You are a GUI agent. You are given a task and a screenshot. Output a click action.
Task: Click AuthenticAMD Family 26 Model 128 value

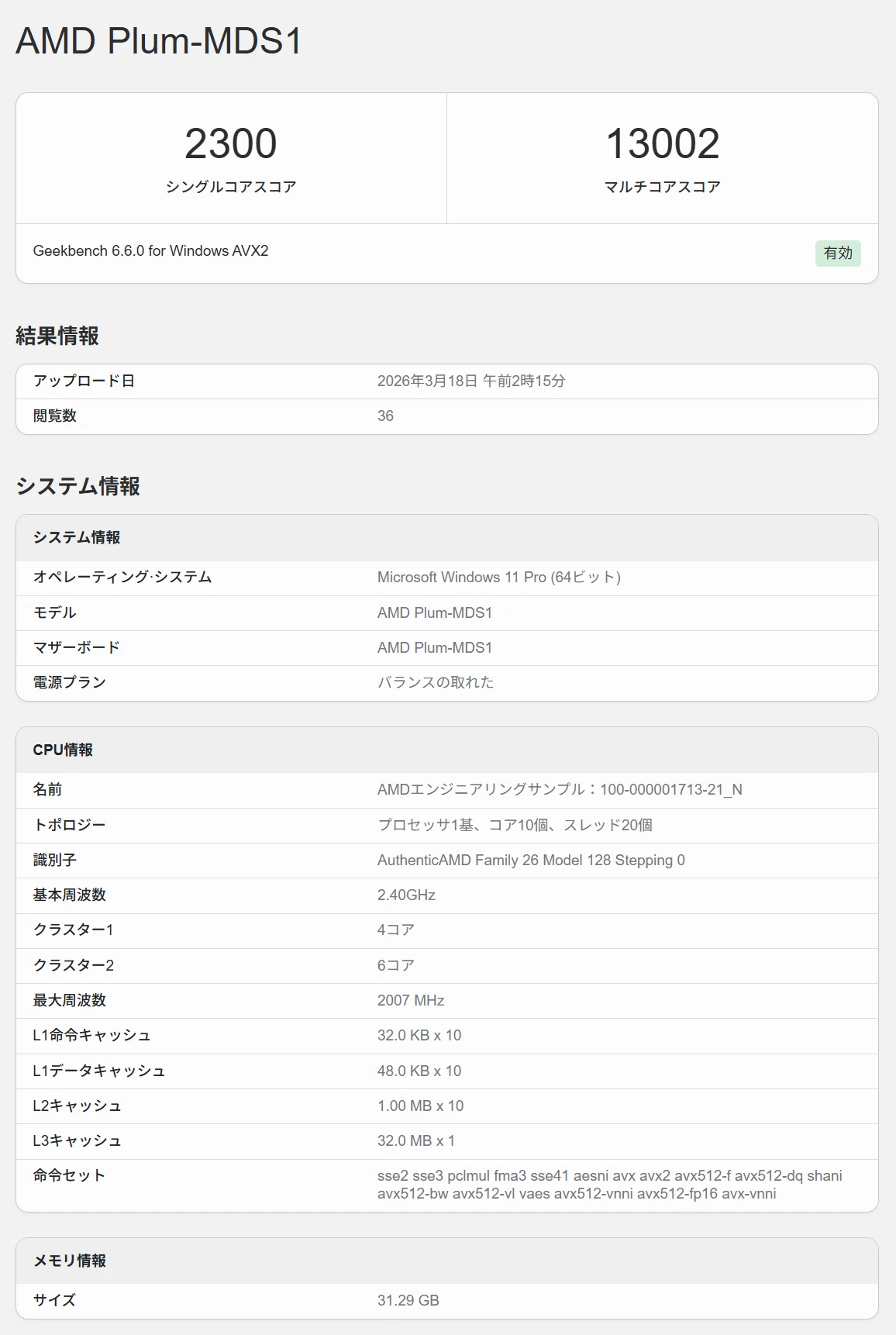pos(531,860)
